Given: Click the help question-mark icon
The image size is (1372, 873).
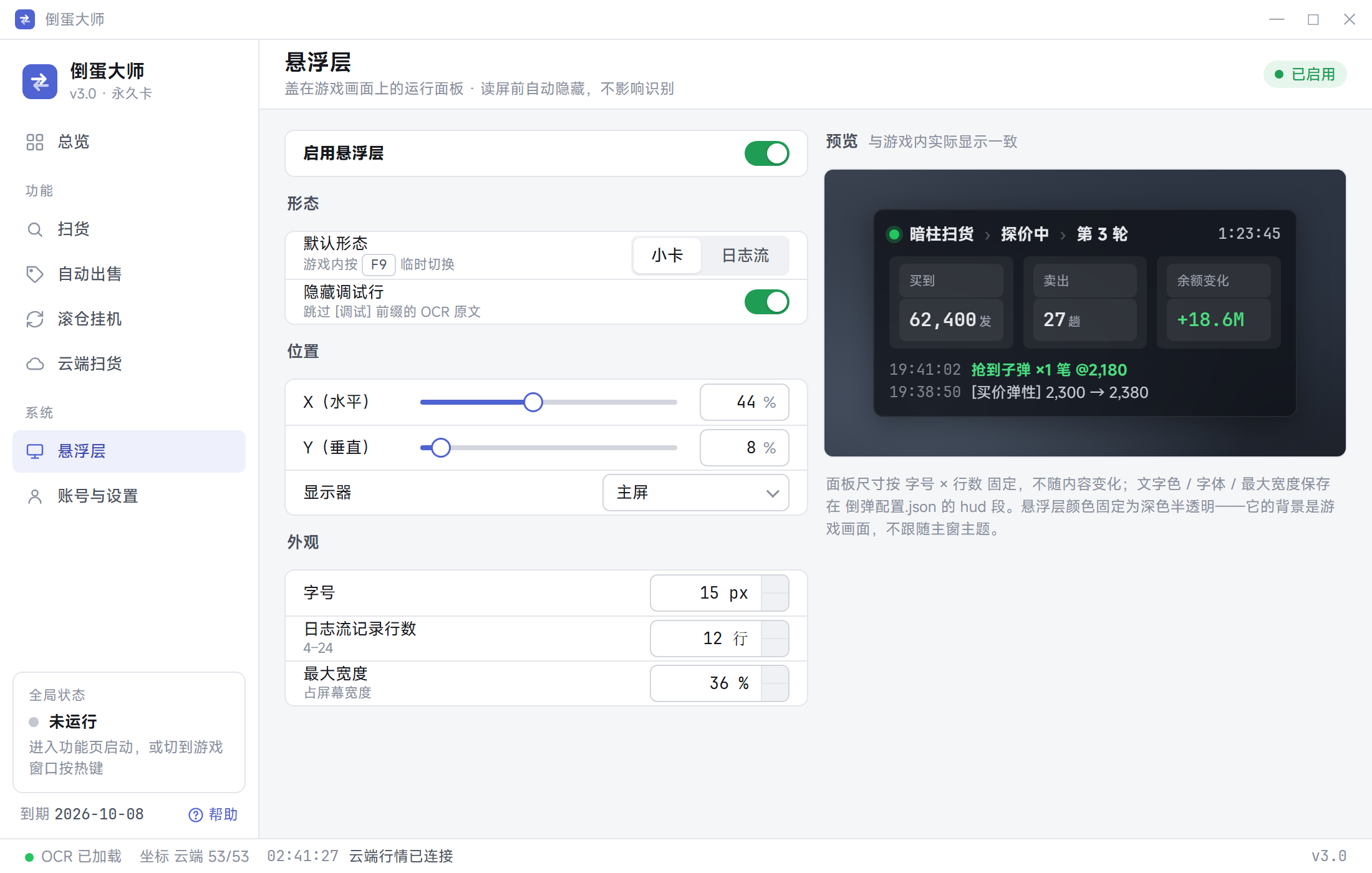Looking at the screenshot, I should point(196,815).
